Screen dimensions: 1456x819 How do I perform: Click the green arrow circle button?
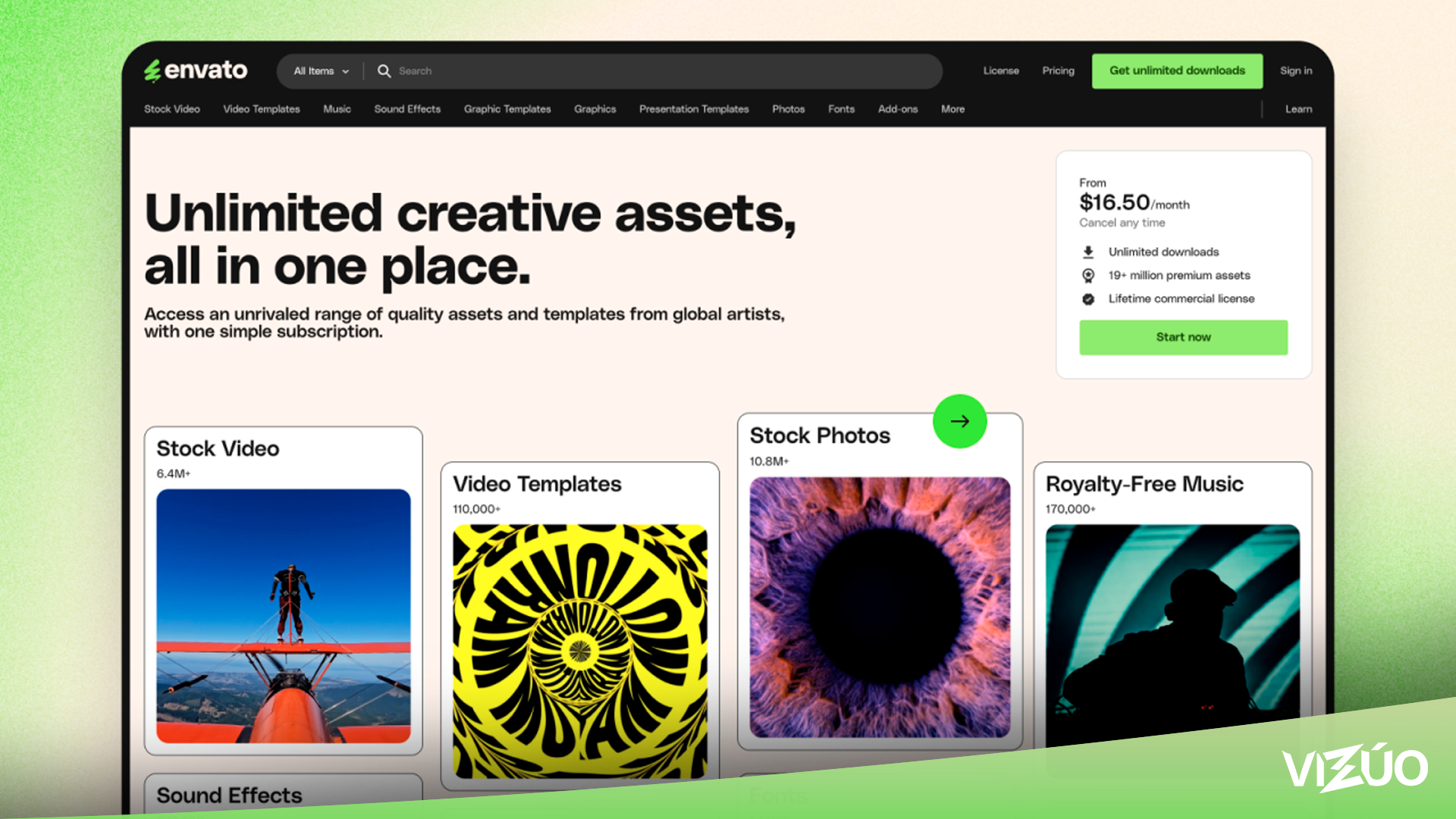(959, 422)
